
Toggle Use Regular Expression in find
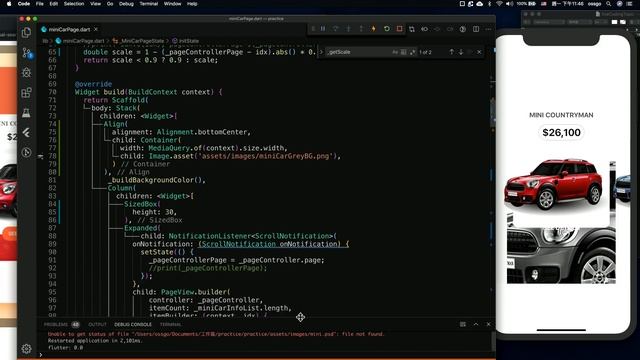coord(413,52)
